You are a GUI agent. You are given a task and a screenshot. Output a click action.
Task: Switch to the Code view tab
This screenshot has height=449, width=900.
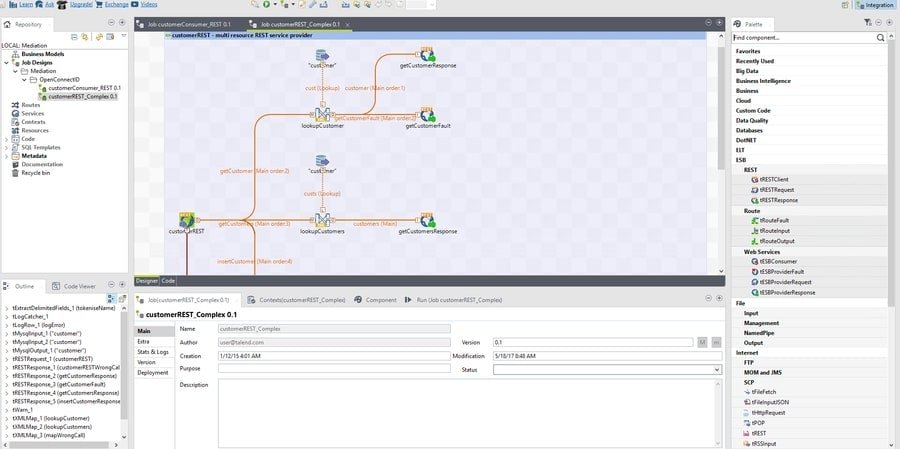pos(169,281)
